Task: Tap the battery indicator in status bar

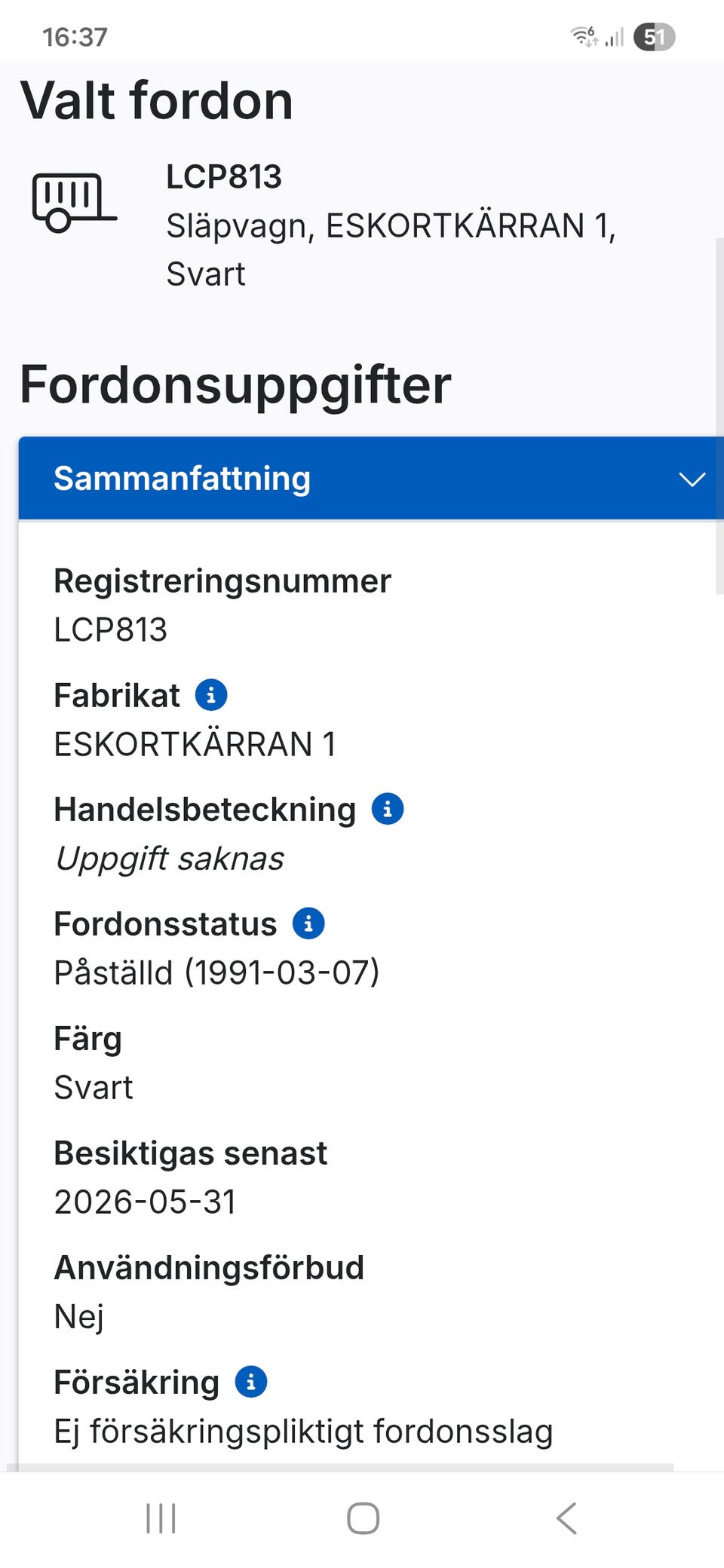Action: pyautogui.click(x=654, y=36)
